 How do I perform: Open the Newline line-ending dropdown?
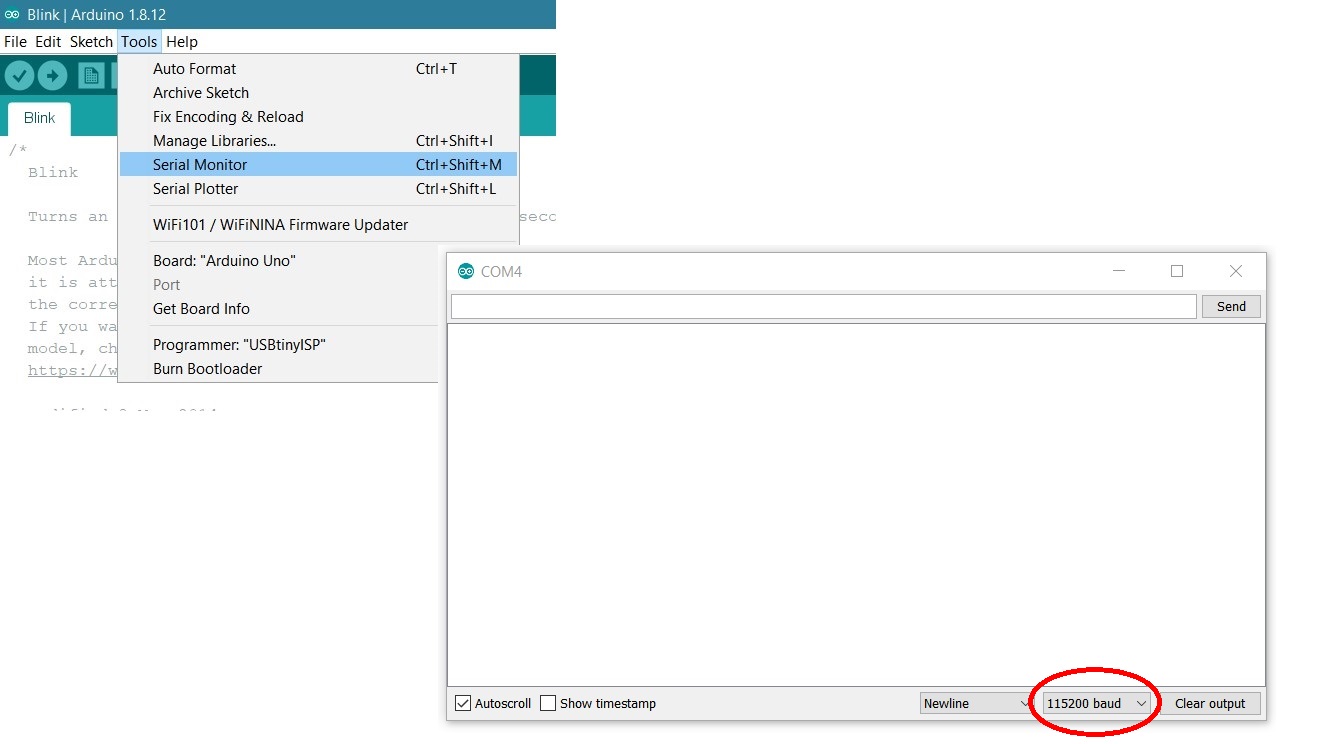[976, 703]
